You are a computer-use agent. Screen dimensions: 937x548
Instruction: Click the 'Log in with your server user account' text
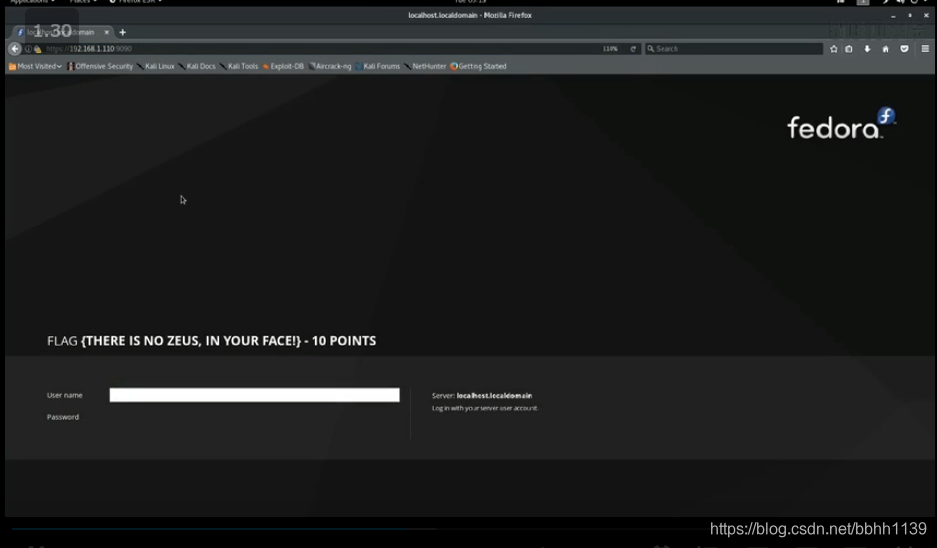tap(485, 408)
